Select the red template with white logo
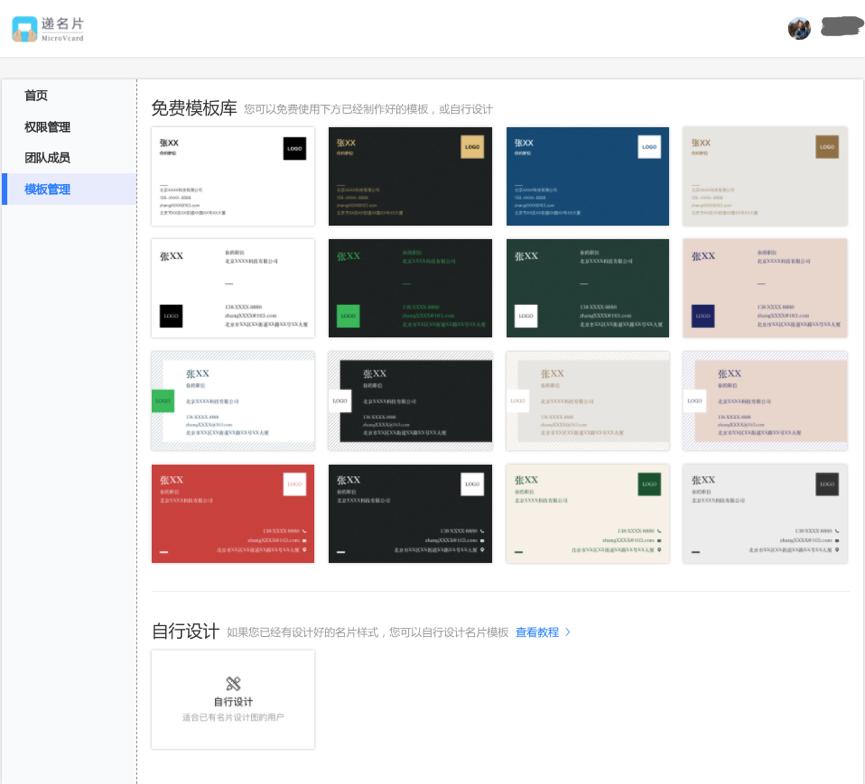The width and height of the screenshot is (865, 784). click(x=233, y=514)
